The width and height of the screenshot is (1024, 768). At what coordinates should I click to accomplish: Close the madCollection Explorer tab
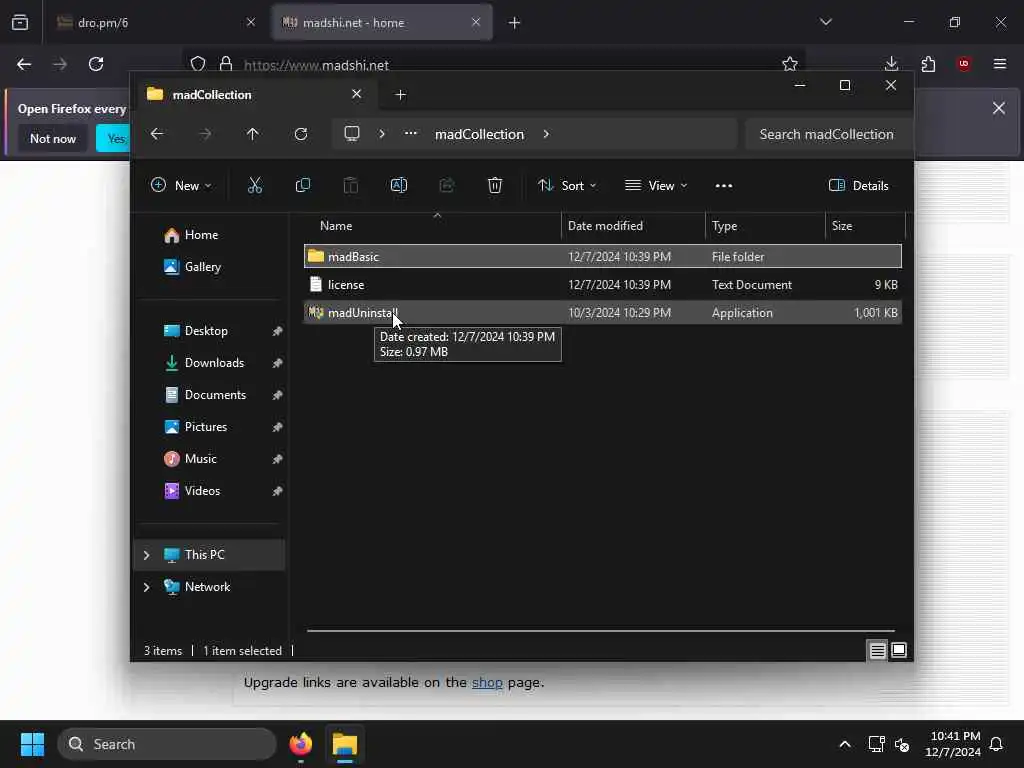point(357,94)
